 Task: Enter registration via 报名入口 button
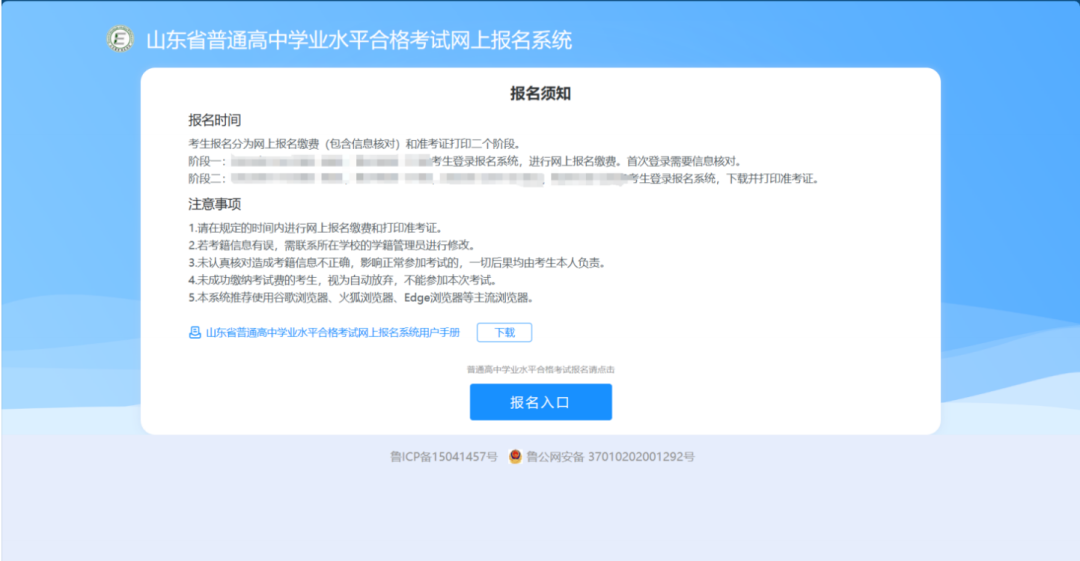540,402
